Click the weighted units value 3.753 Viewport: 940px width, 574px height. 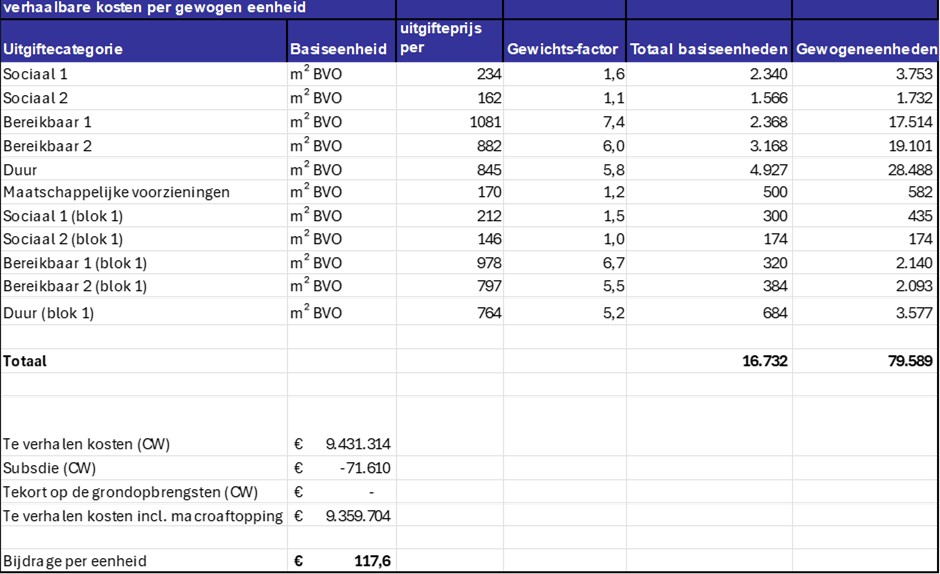click(914, 74)
